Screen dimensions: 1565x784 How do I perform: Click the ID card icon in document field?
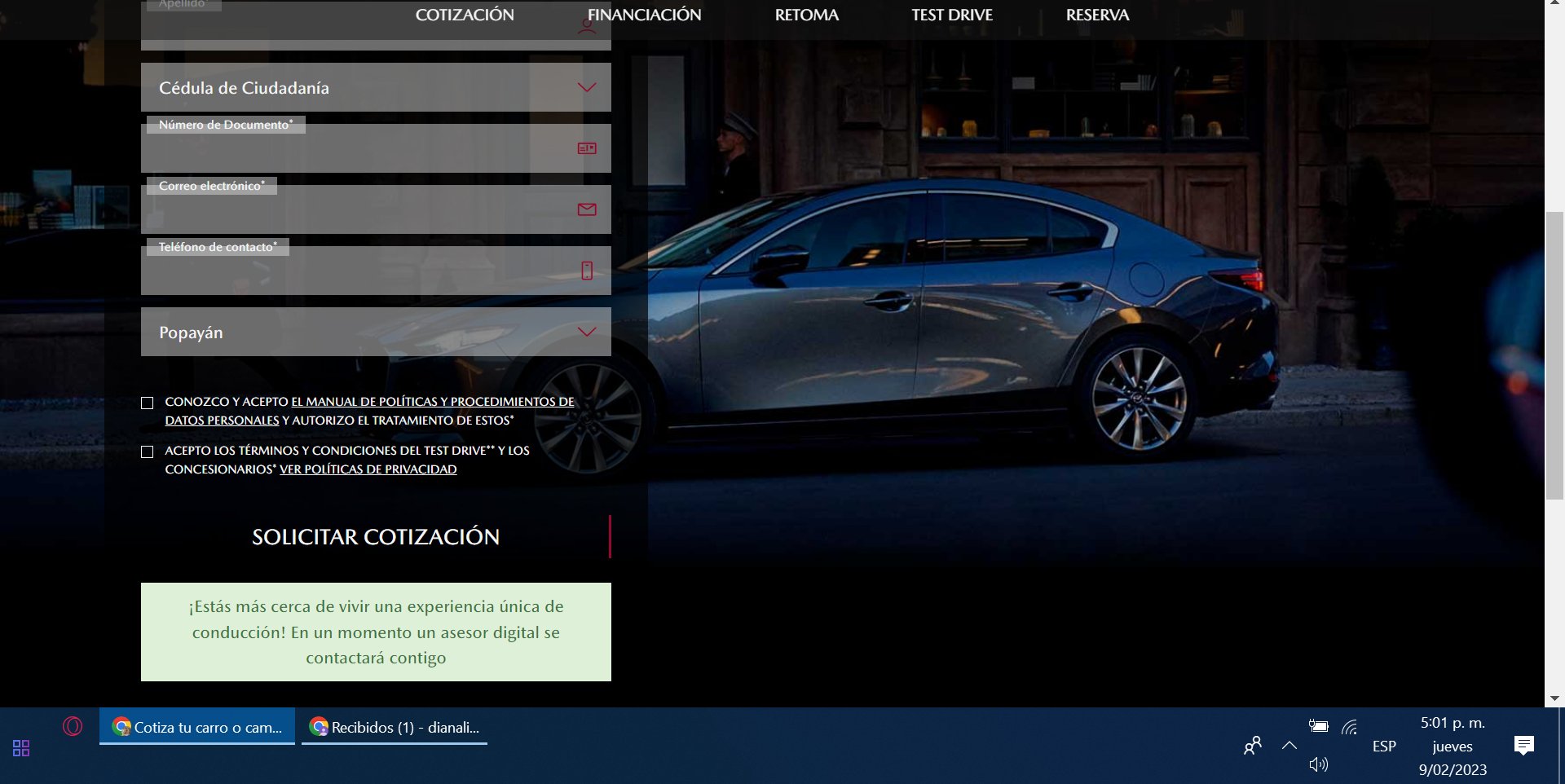(587, 148)
